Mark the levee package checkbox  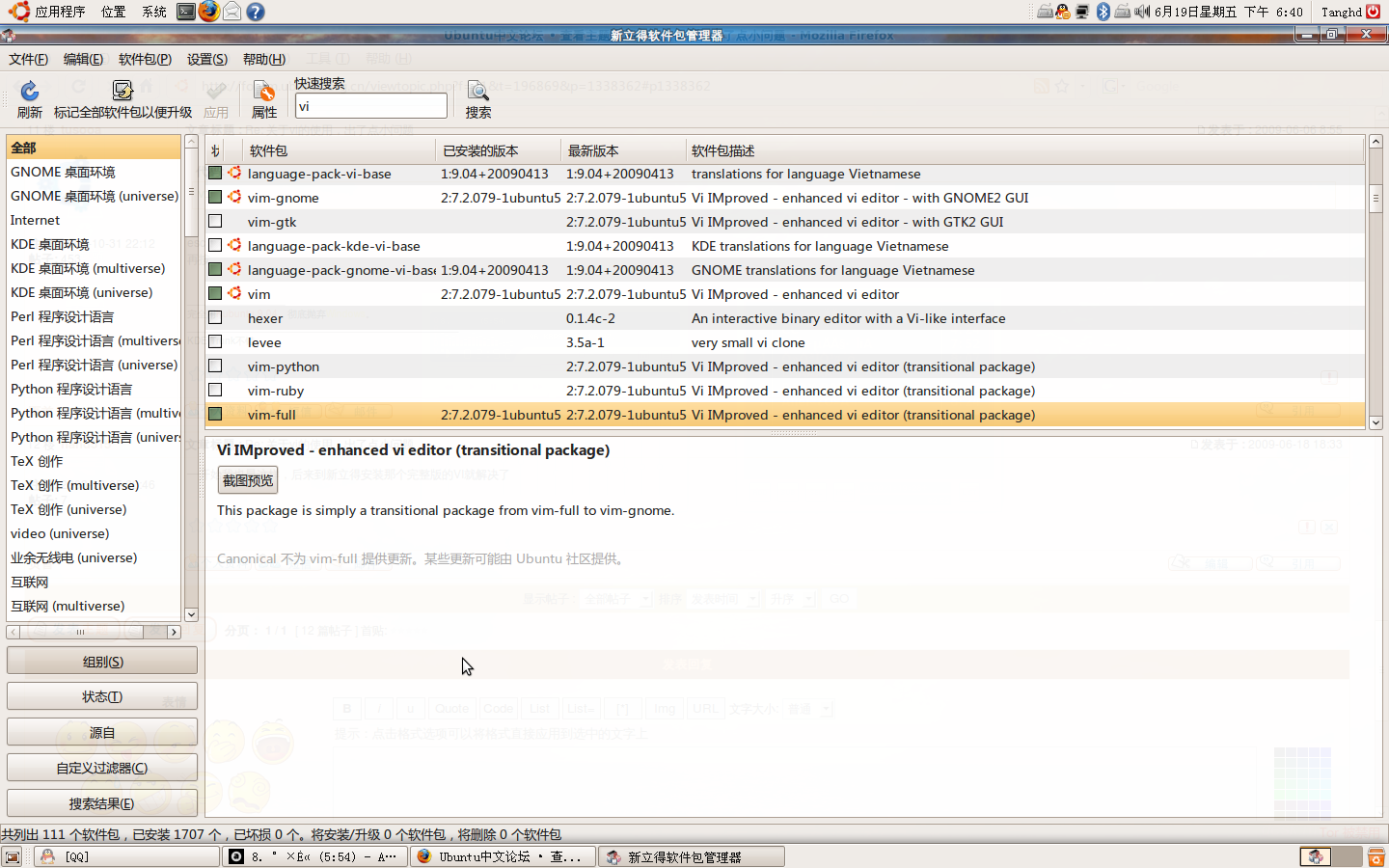tap(215, 341)
